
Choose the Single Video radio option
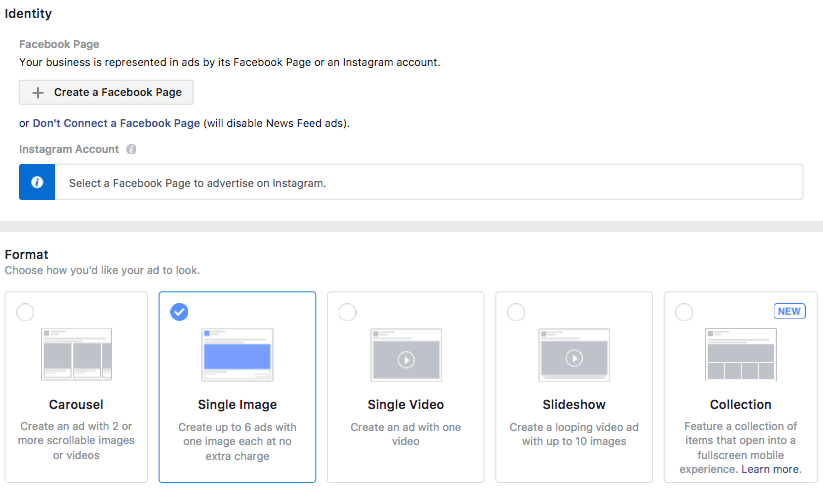(x=347, y=312)
